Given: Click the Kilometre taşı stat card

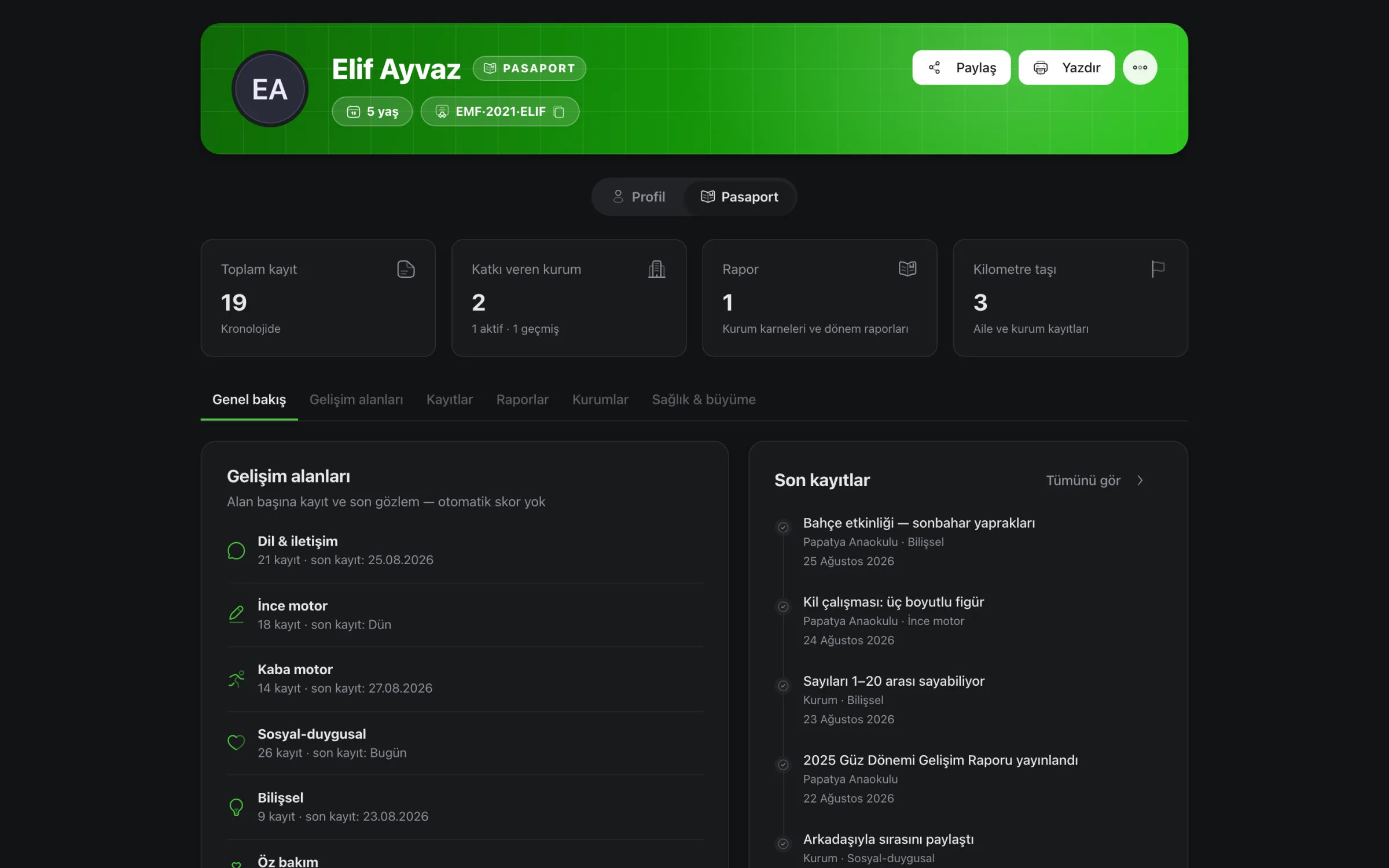Looking at the screenshot, I should coord(1070,298).
